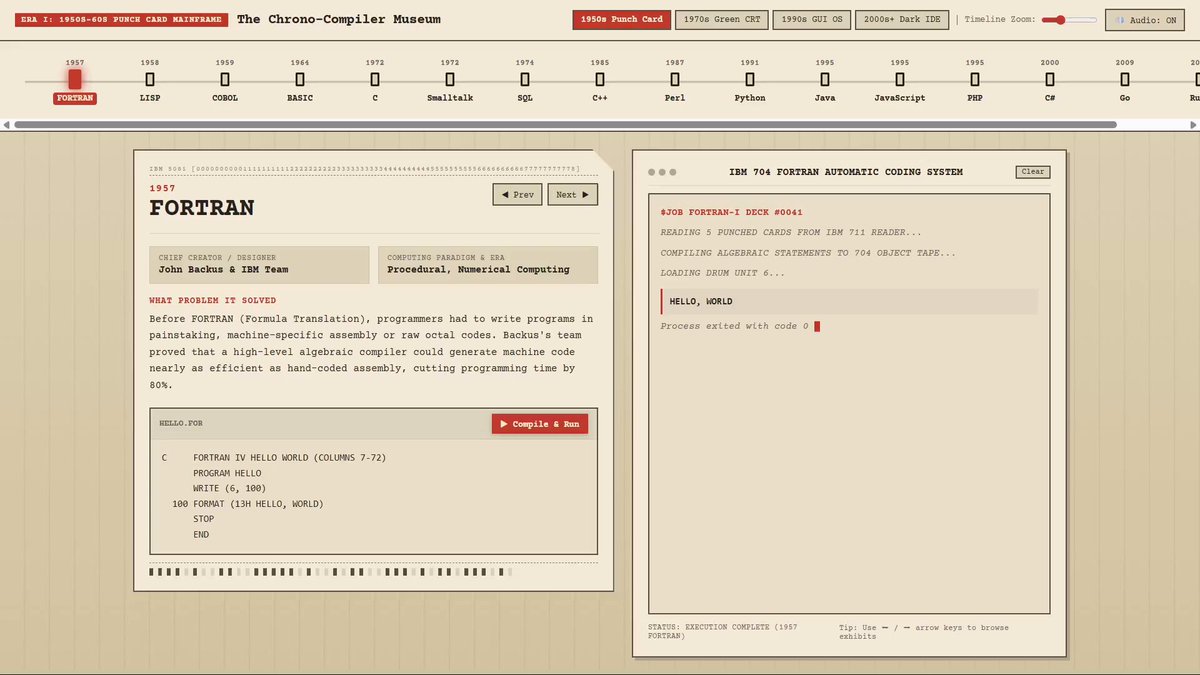Click the IBM 704 console title
1200x675 pixels.
tap(846, 172)
